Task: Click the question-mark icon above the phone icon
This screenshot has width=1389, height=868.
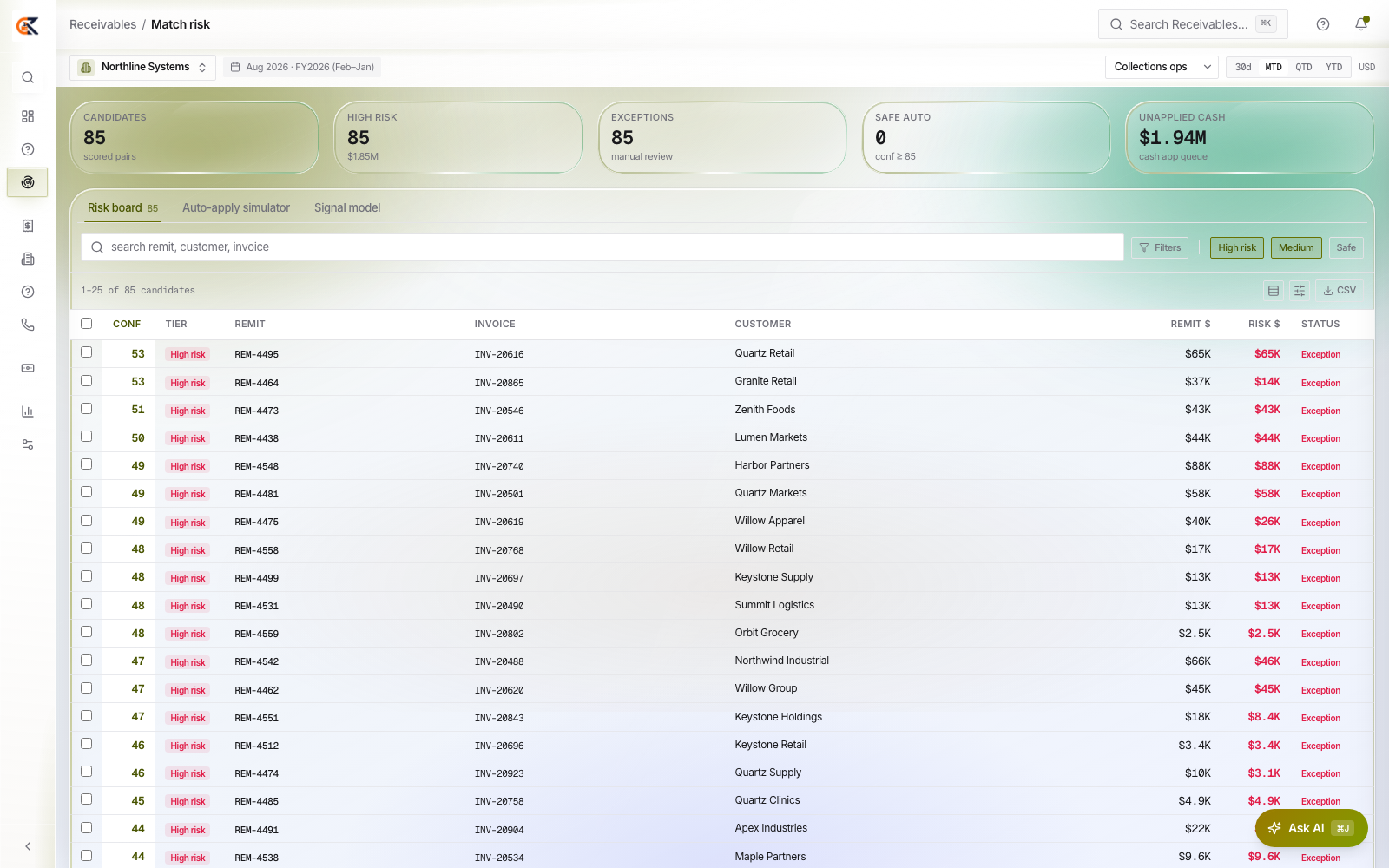Action: (28, 292)
